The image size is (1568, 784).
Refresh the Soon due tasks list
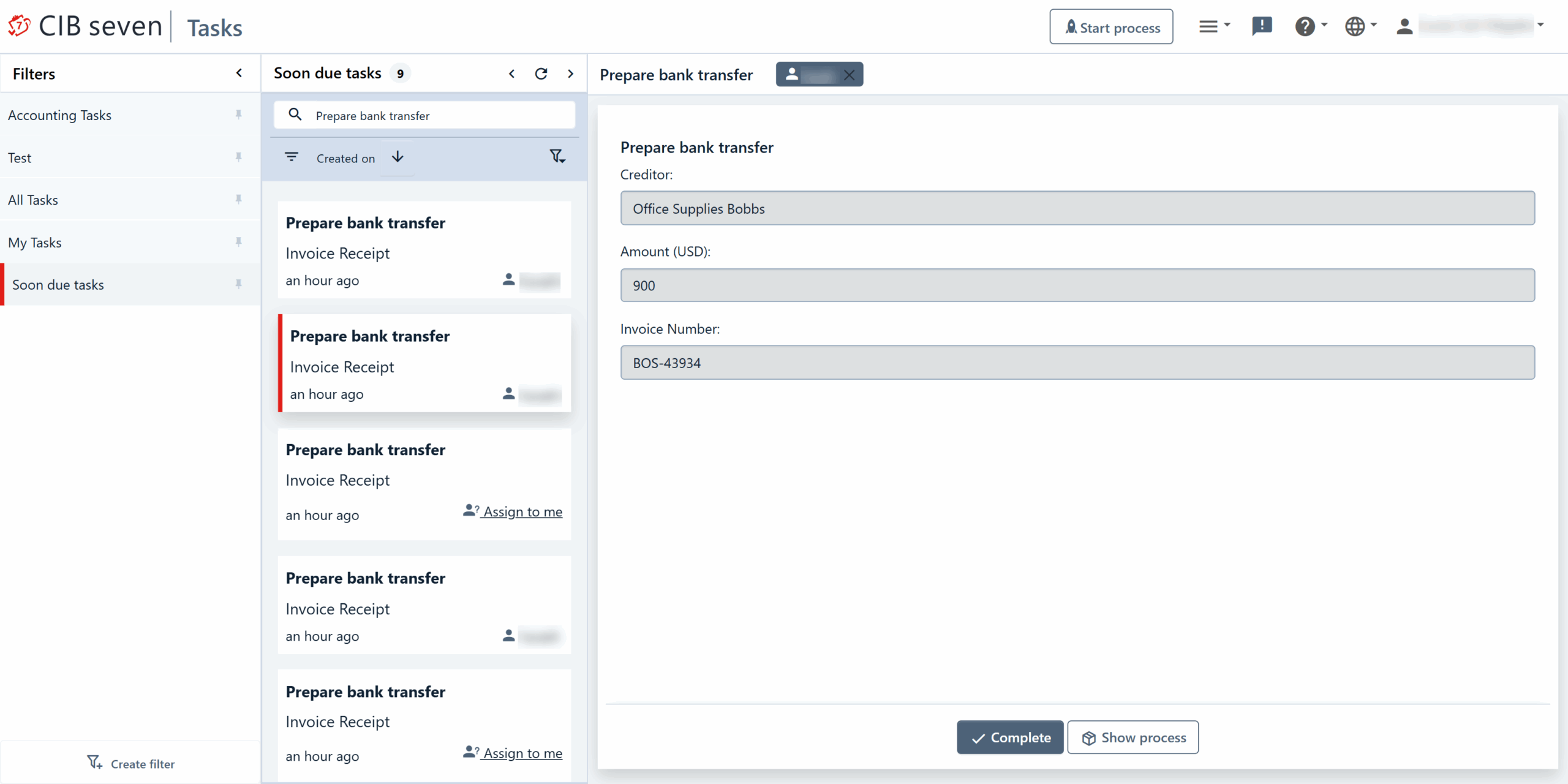click(541, 73)
